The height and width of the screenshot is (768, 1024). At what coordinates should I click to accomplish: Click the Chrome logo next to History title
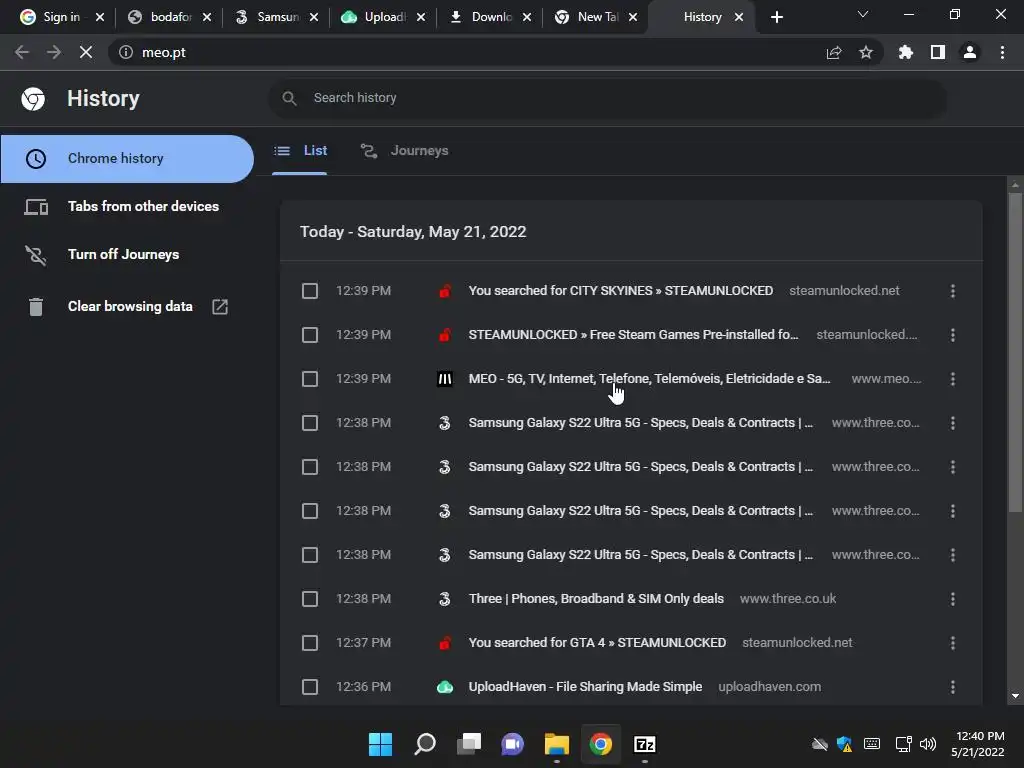coord(33,99)
